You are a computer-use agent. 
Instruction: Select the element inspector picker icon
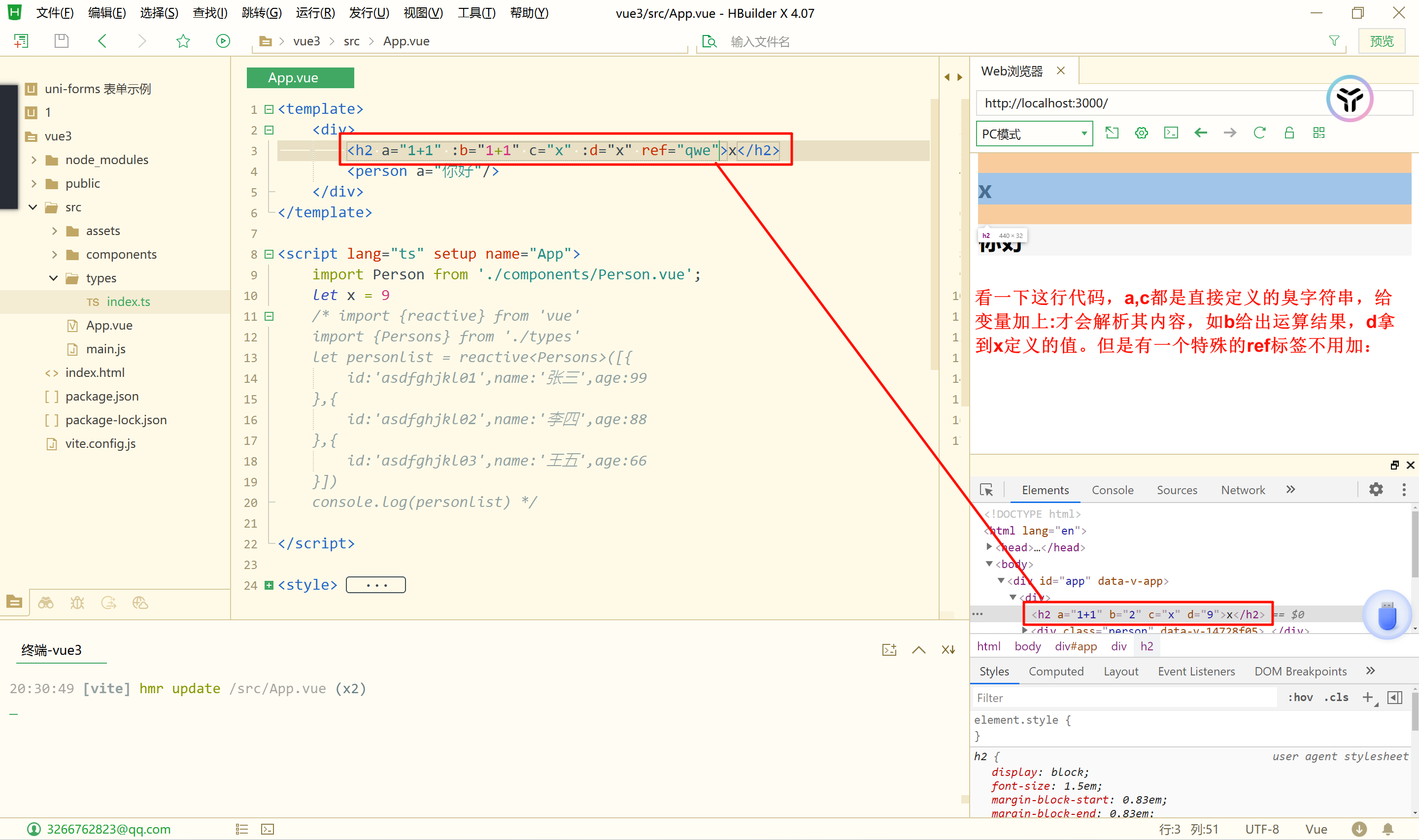coord(986,490)
